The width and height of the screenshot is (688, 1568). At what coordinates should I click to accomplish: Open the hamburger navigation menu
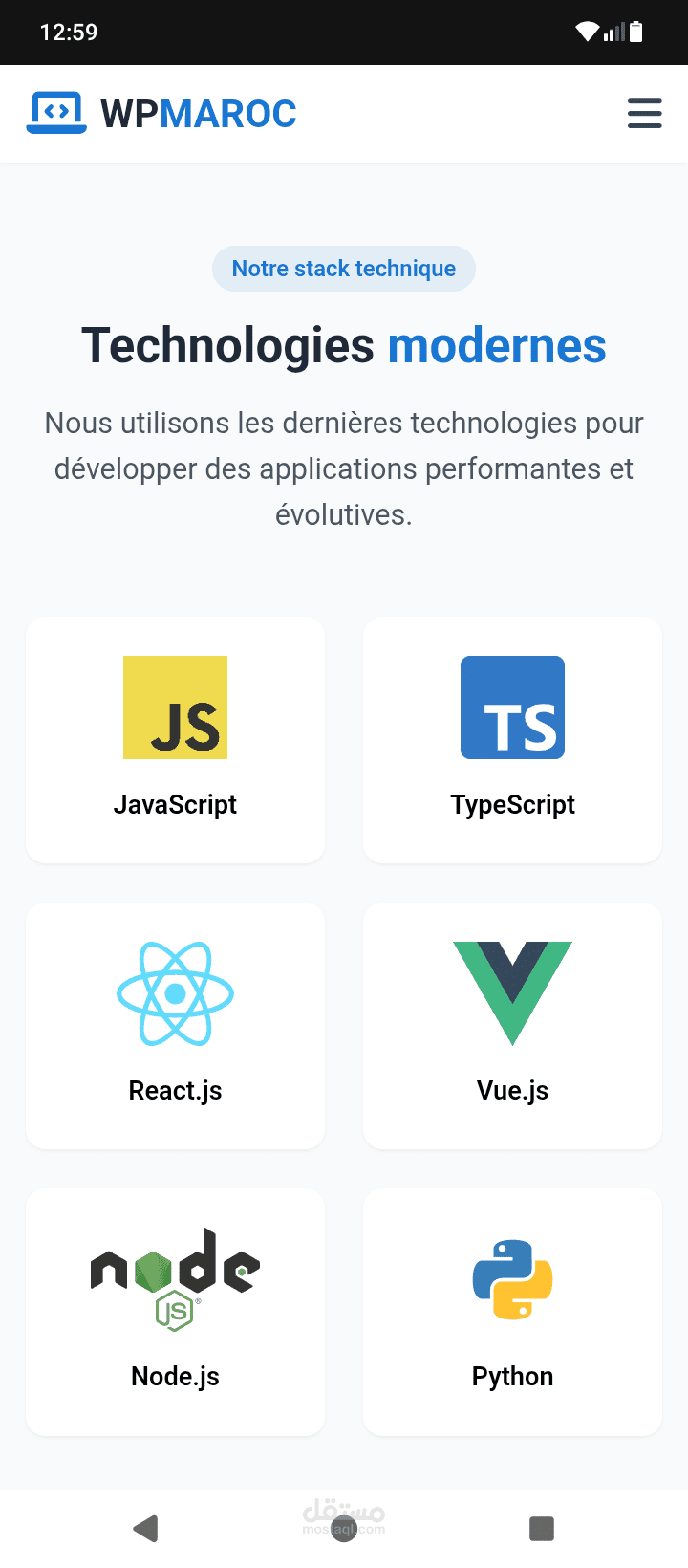point(644,113)
